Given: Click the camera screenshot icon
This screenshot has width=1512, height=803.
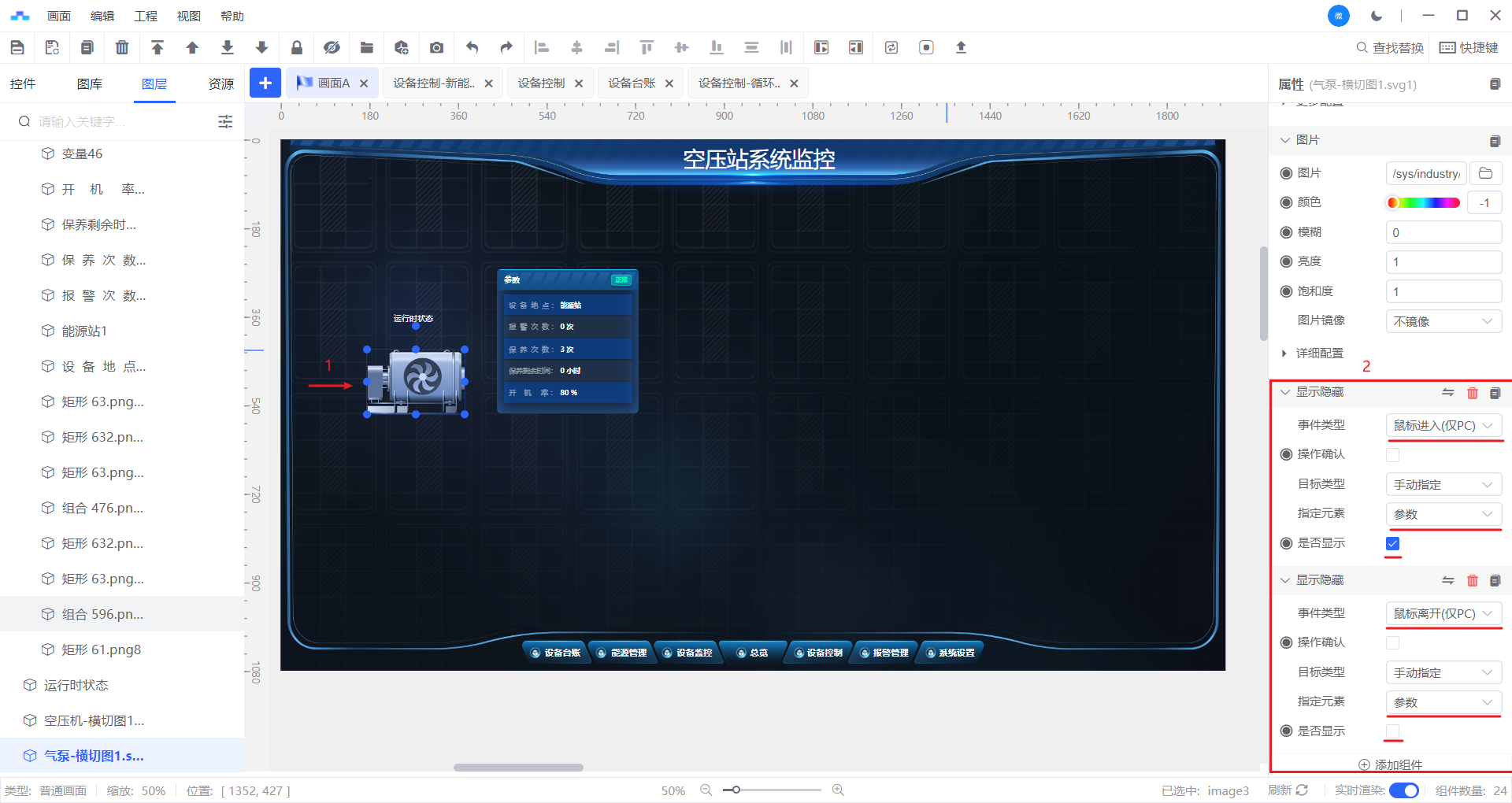Looking at the screenshot, I should pyautogui.click(x=436, y=47).
